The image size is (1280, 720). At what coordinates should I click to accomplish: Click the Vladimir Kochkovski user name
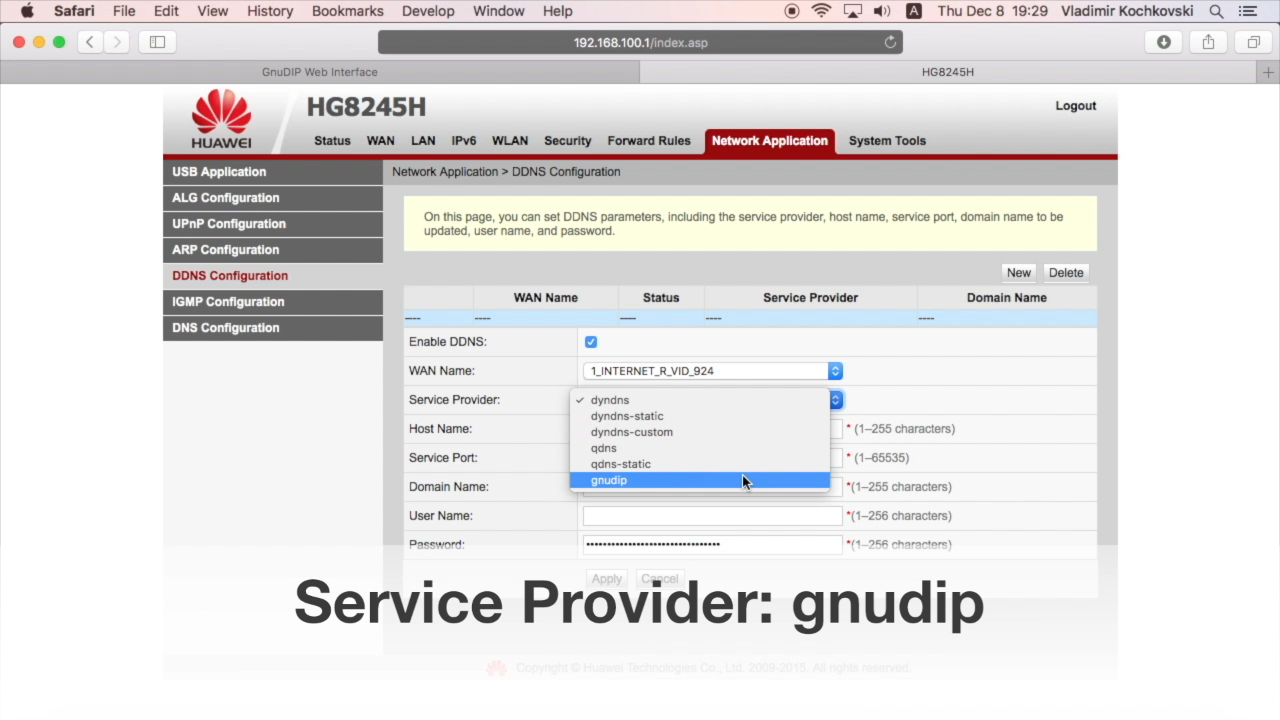coord(1128,11)
